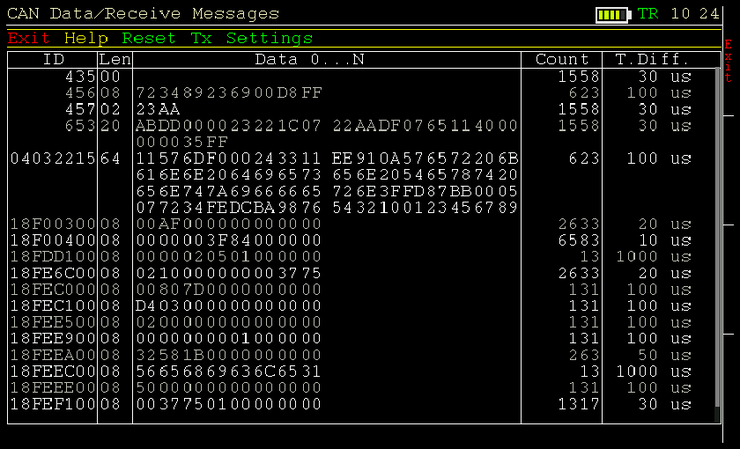740x449 pixels.
Task: Click the vertical scrollbar of message list
Action: point(718,240)
